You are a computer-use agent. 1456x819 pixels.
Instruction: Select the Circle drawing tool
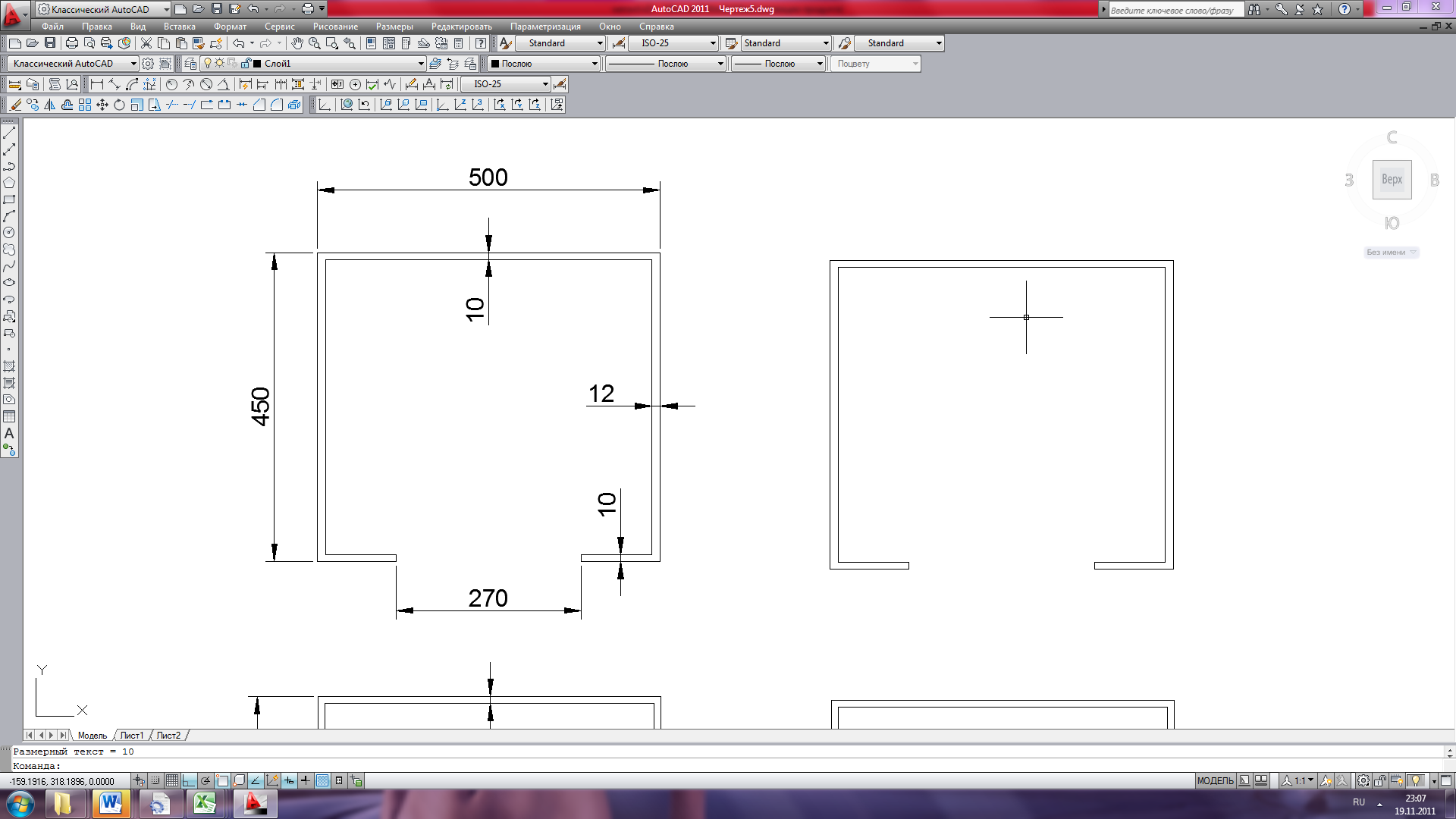[9, 233]
